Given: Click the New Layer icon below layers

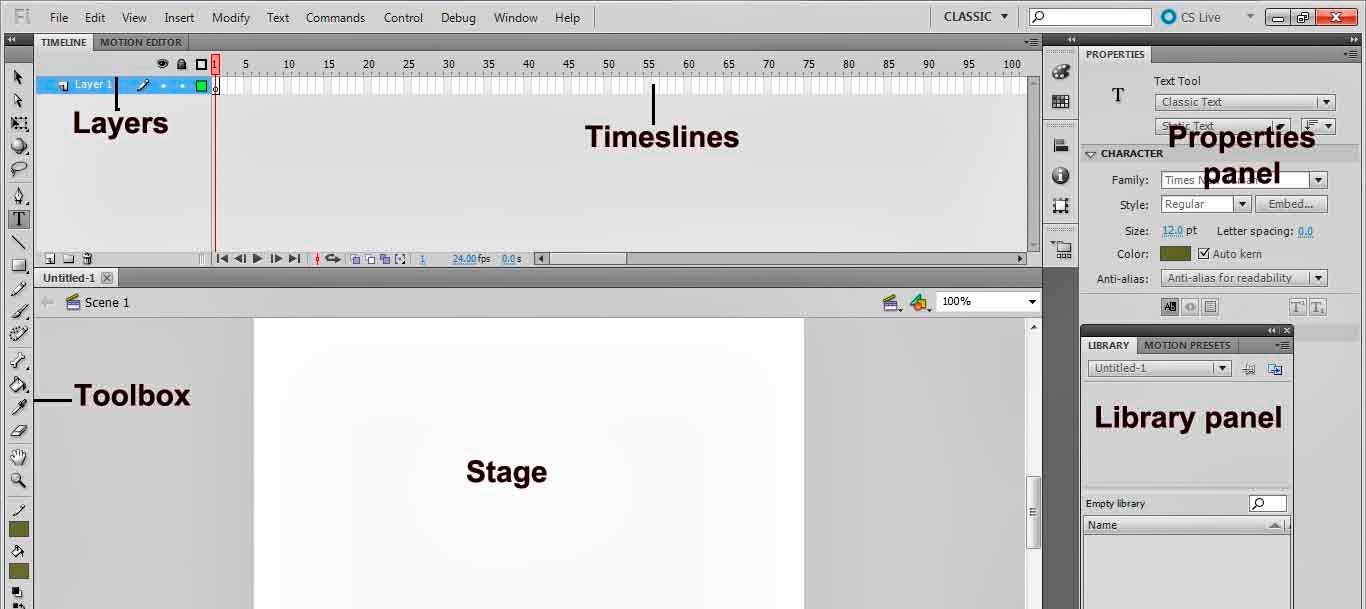Looking at the screenshot, I should [x=50, y=258].
